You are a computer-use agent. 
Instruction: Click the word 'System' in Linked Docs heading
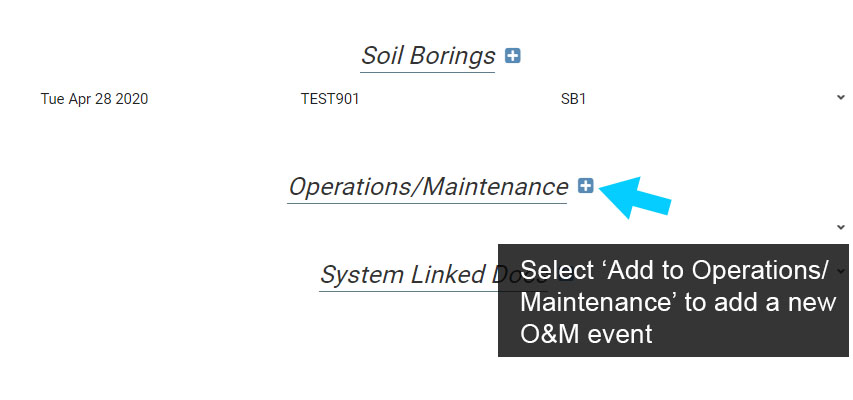click(362, 274)
